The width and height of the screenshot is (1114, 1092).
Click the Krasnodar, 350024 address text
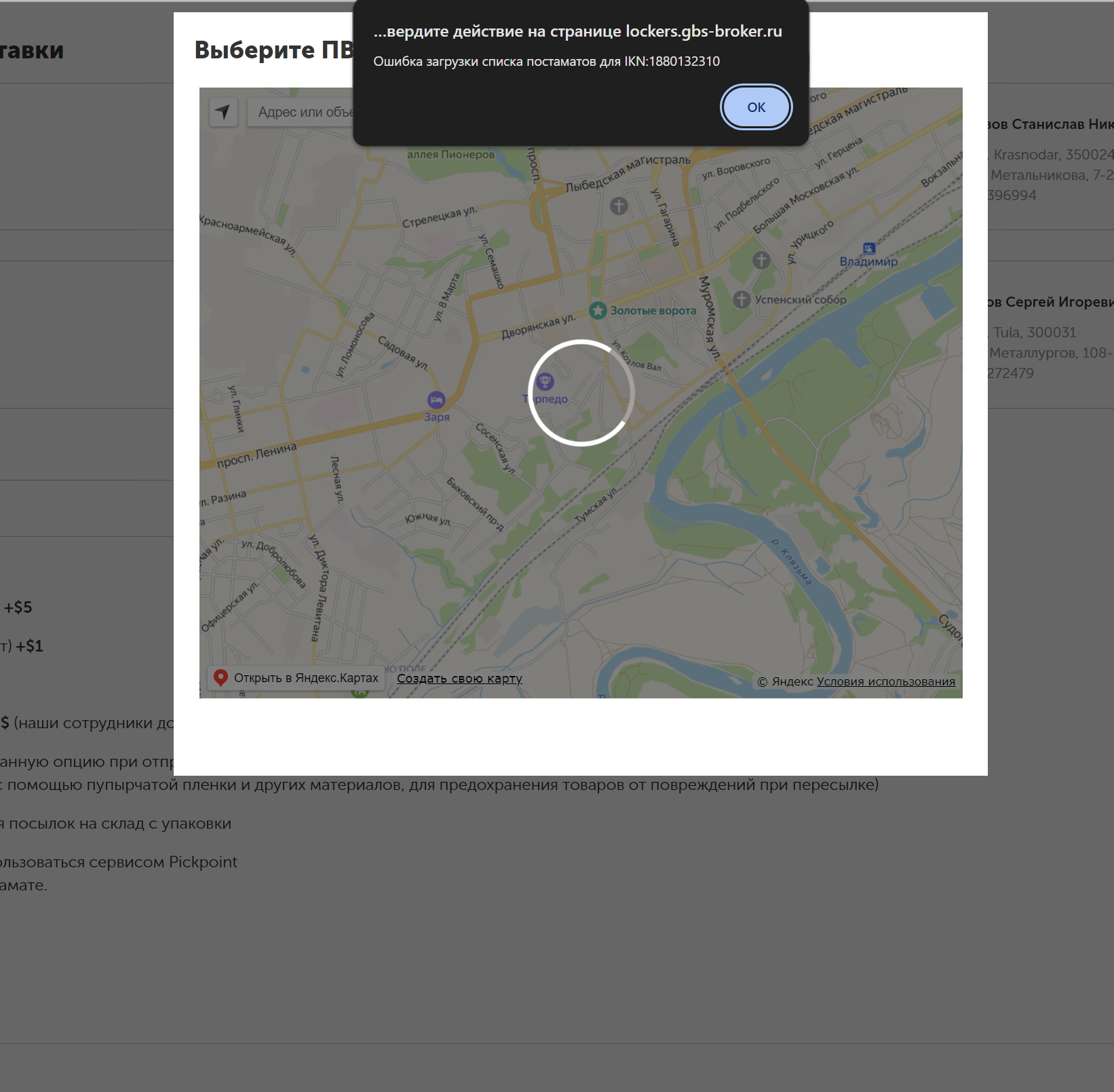pyautogui.click(x=1054, y=155)
